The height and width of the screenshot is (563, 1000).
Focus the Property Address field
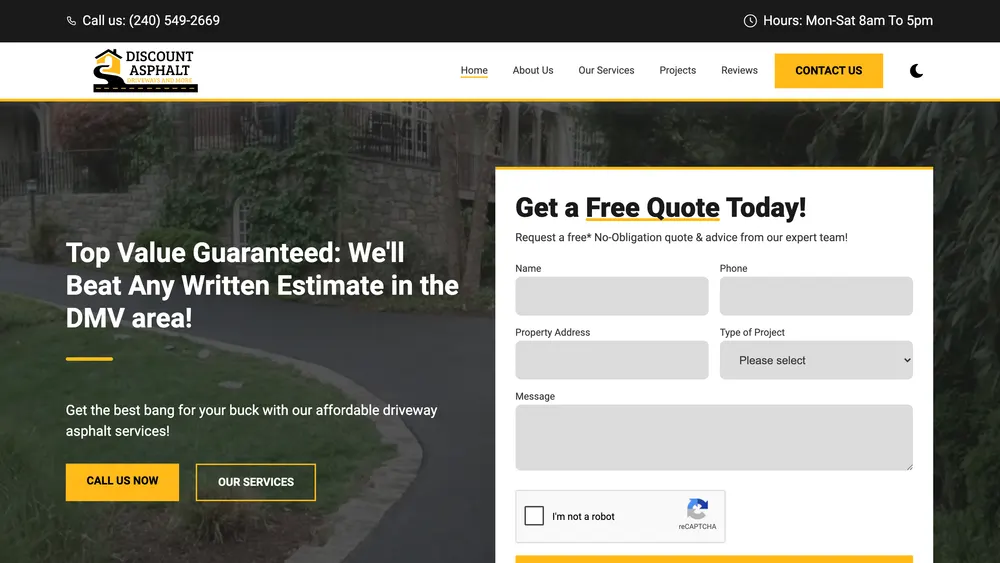click(x=612, y=360)
